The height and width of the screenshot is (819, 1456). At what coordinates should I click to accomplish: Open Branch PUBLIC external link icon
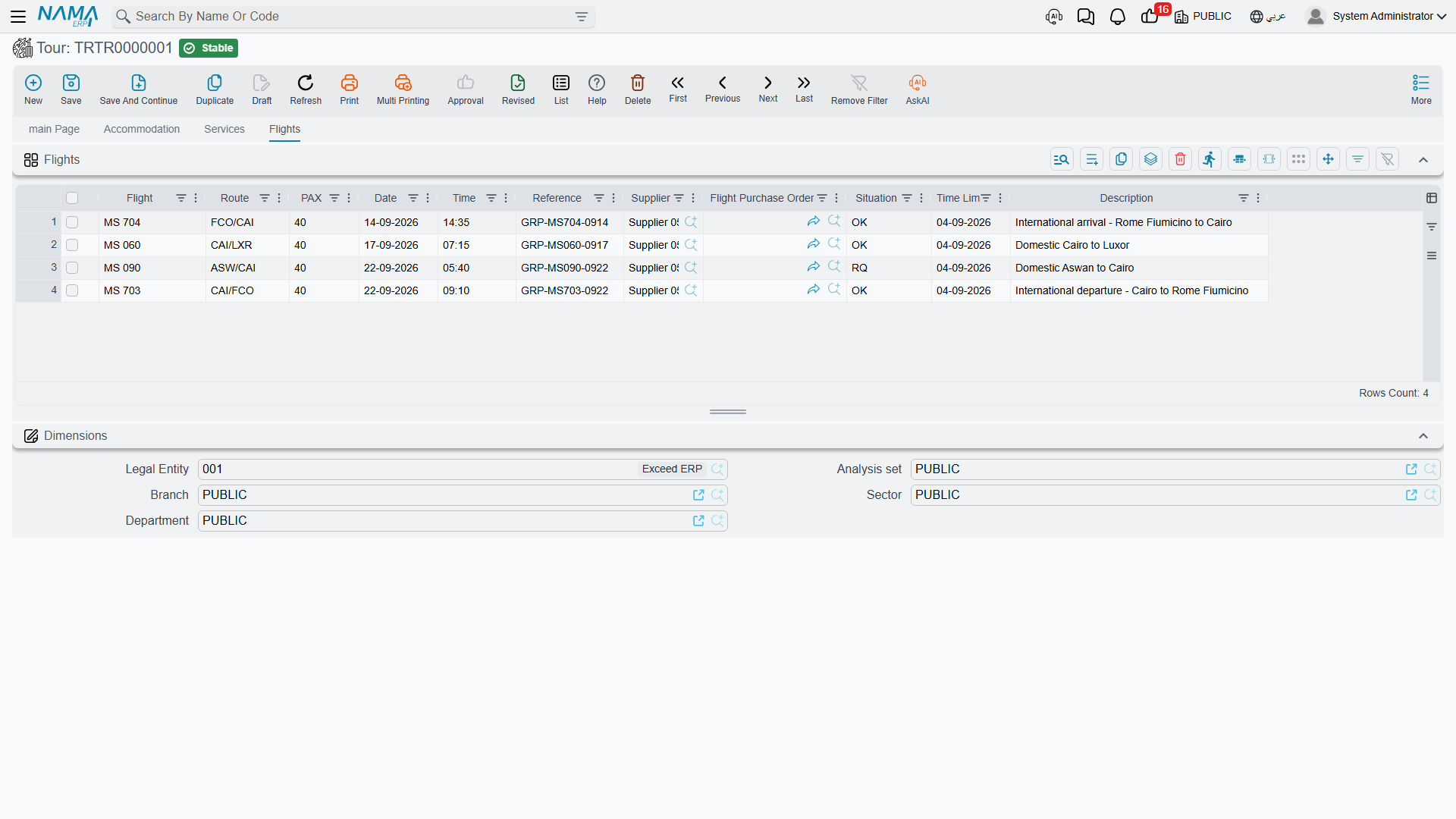pos(698,495)
